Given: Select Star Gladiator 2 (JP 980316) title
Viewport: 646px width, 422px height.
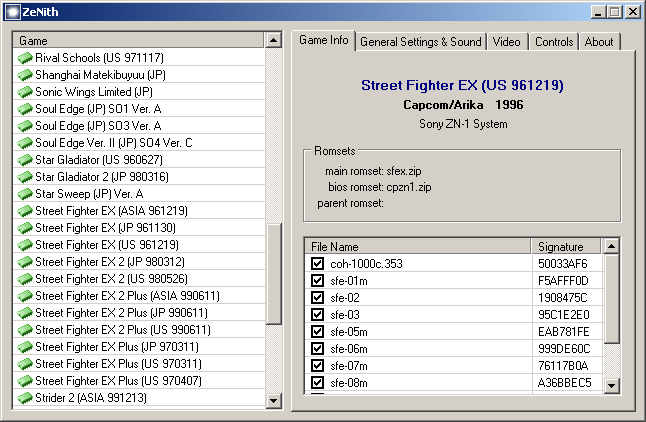Looking at the screenshot, I should tap(102, 177).
